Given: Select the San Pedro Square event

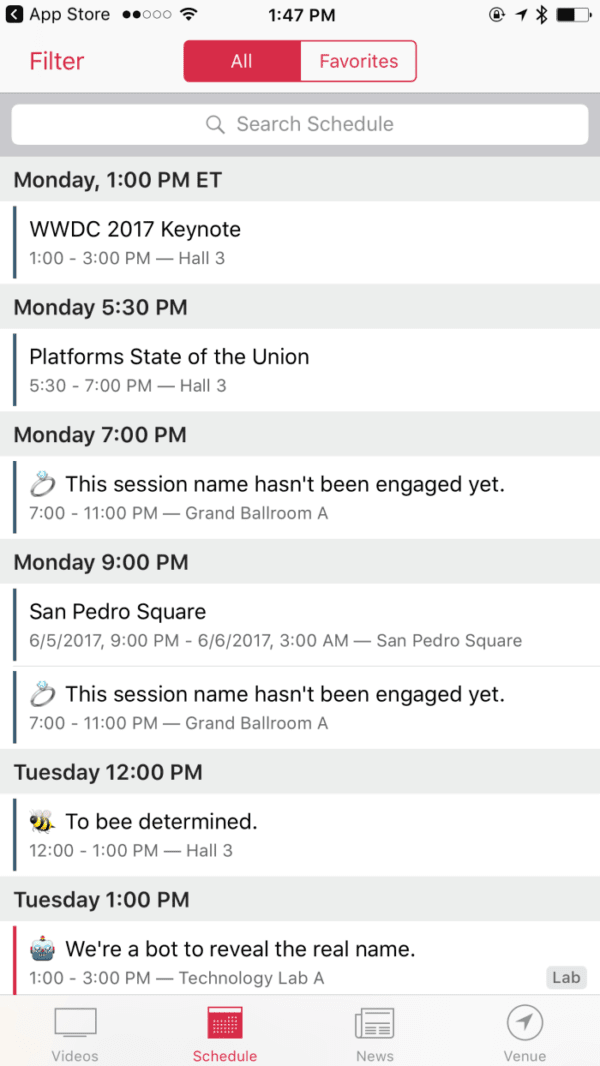Looking at the screenshot, I should tap(300, 625).
